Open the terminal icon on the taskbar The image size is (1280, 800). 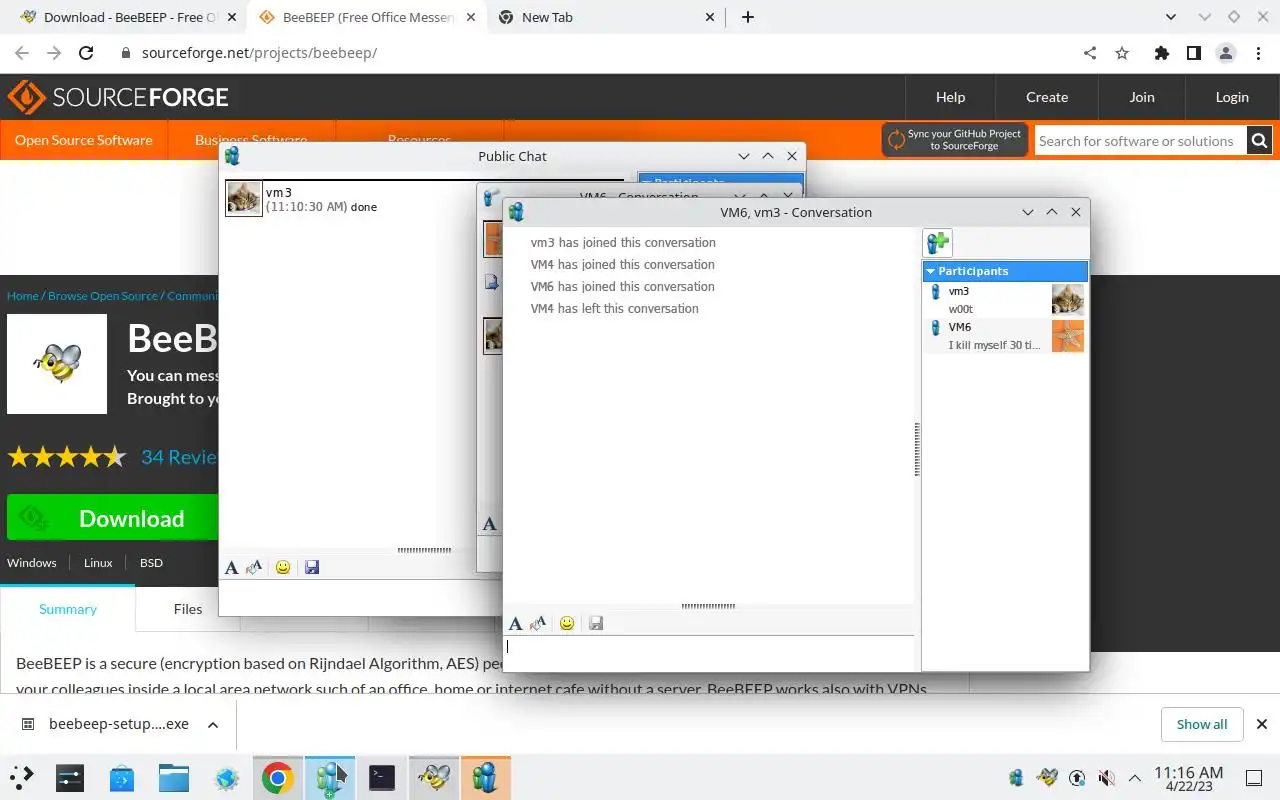[382, 777]
